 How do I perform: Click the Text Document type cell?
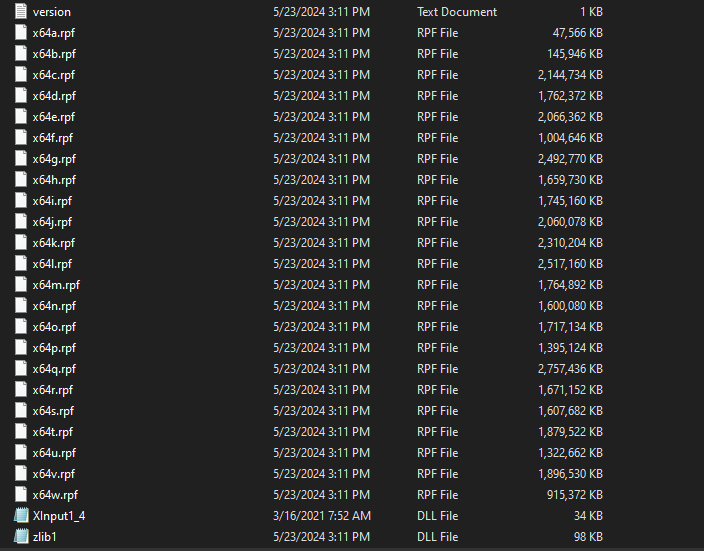click(x=456, y=12)
